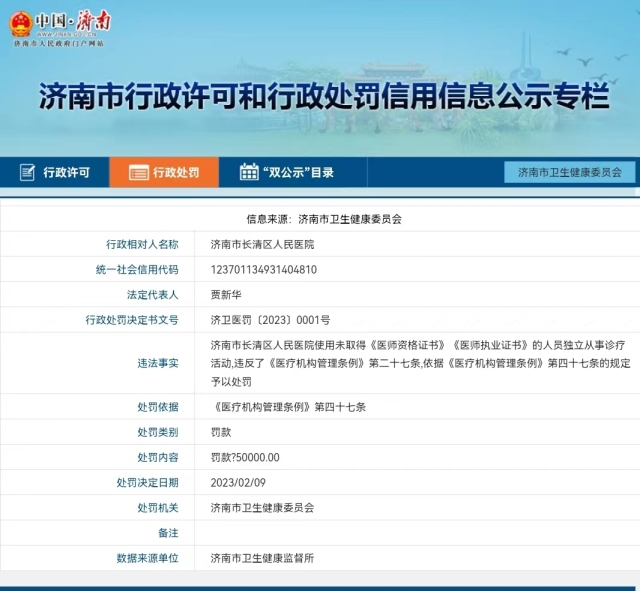Click the 行政处罚决定书文号 label
The image size is (640, 591).
pos(132,320)
